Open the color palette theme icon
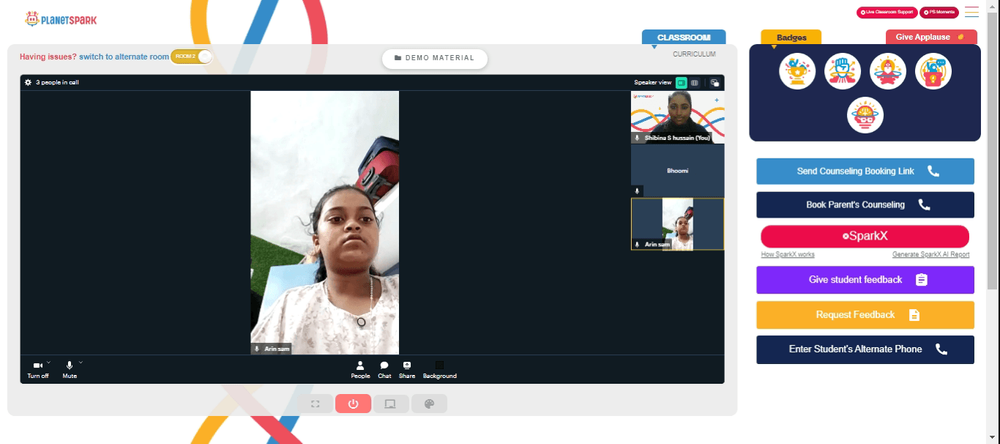The width and height of the screenshot is (1000, 444). click(429, 404)
